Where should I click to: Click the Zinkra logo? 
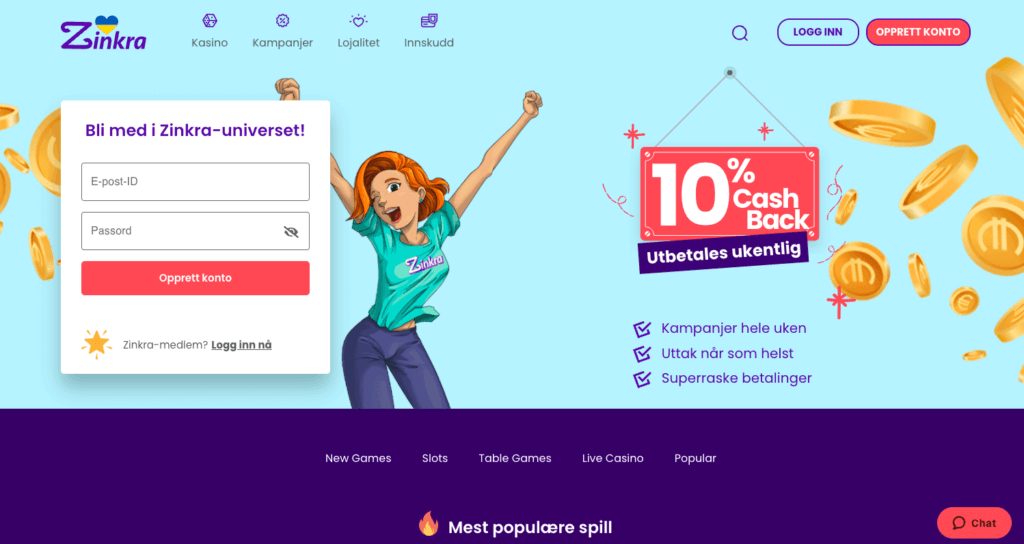pyautogui.click(x=103, y=33)
